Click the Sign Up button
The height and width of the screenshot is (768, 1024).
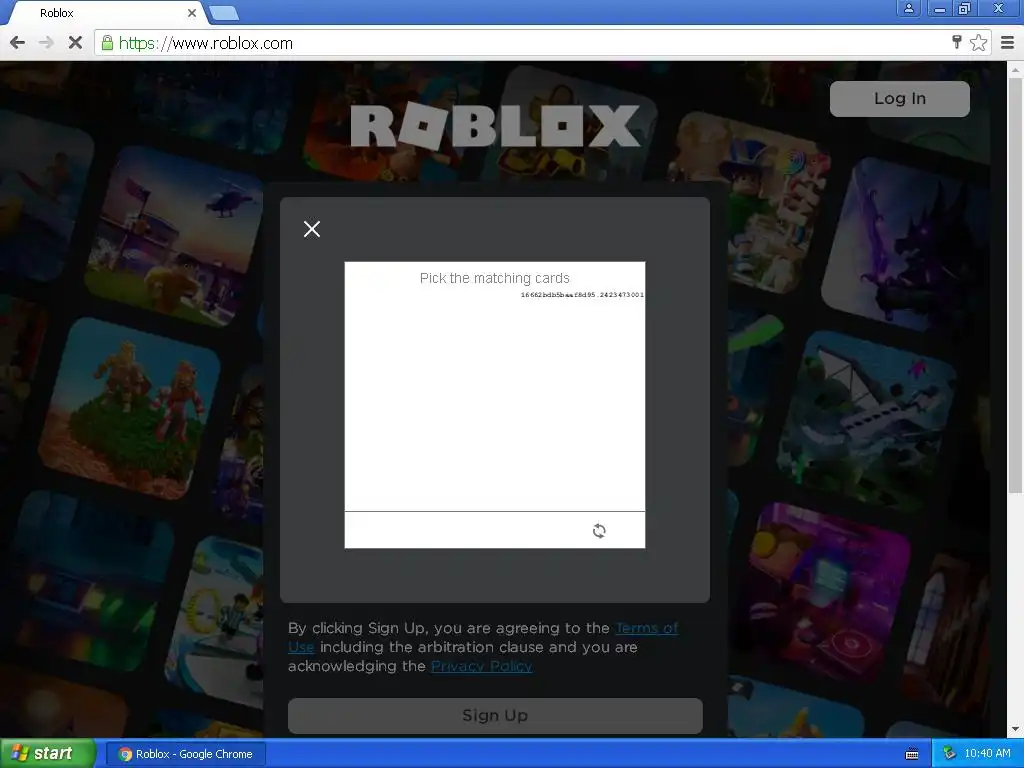pos(495,716)
